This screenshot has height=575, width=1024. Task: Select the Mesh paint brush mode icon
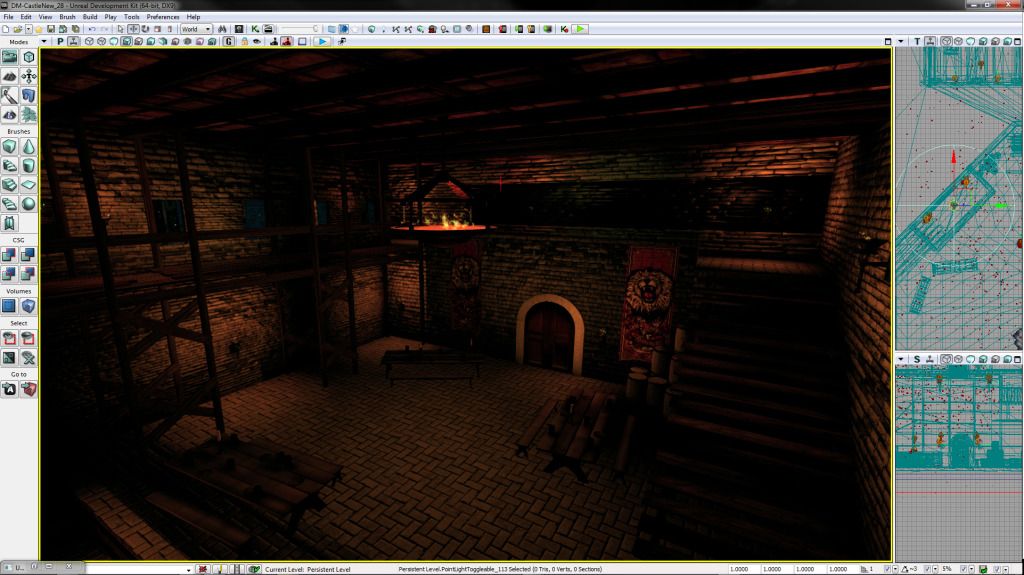(10, 95)
